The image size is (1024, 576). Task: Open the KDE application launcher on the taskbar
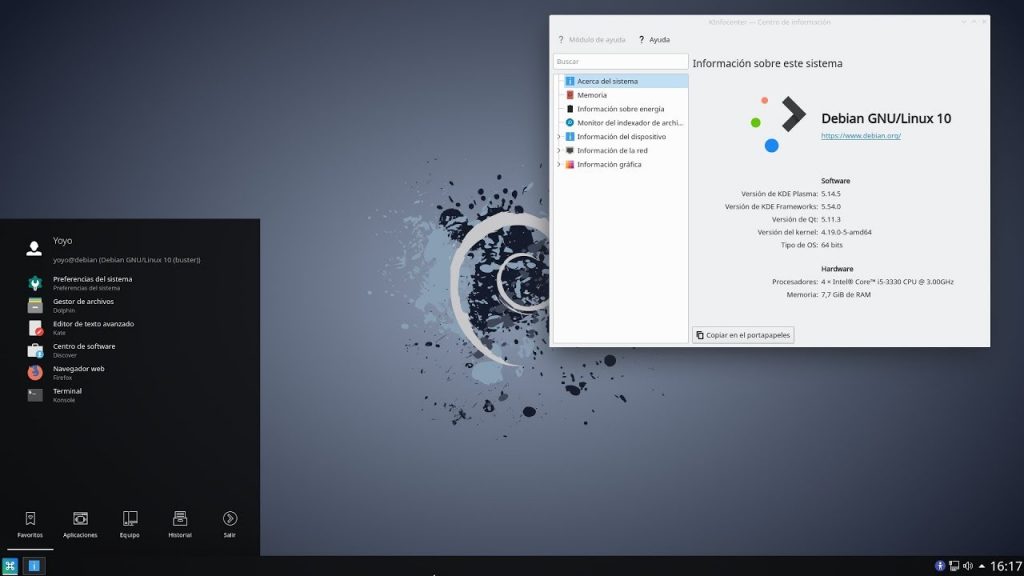pyautogui.click(x=10, y=566)
